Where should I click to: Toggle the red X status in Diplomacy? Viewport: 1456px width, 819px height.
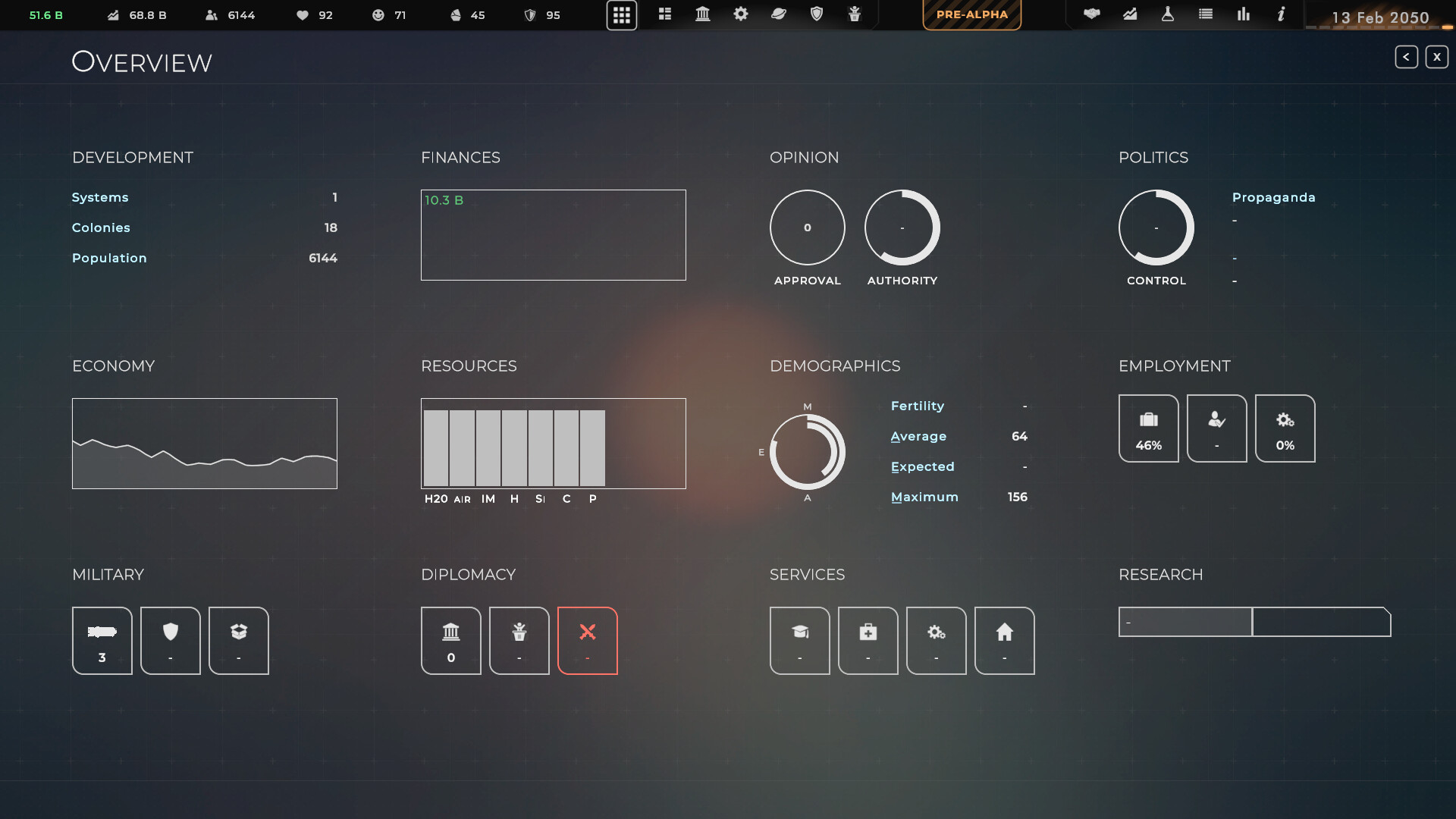coord(588,640)
